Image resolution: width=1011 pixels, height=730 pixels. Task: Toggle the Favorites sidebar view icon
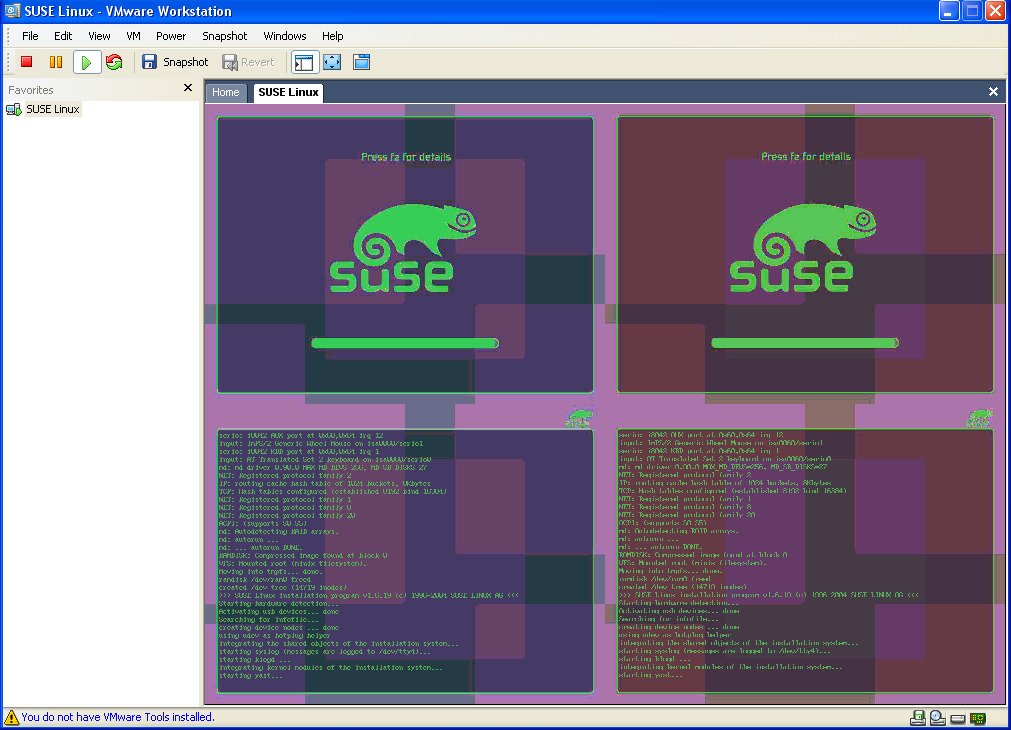click(x=304, y=62)
